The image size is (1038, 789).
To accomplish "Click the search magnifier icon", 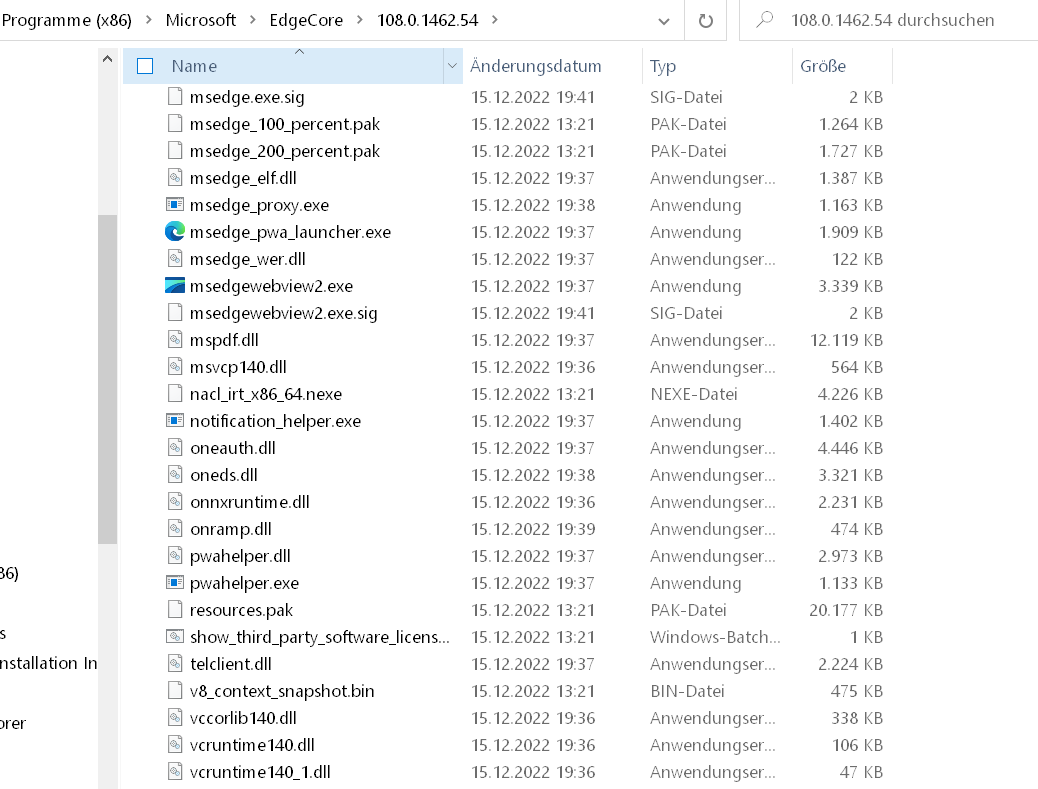I will point(765,19).
